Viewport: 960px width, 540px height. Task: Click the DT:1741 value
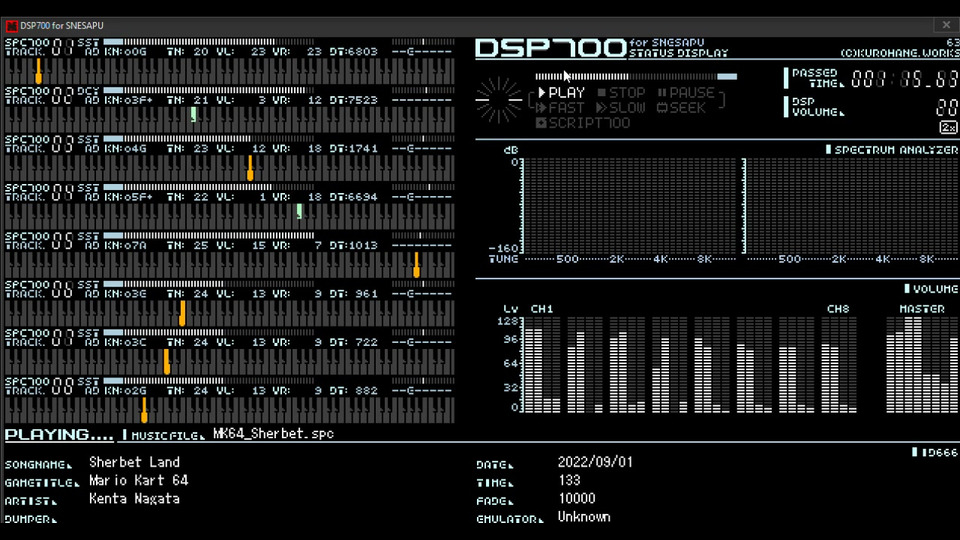click(353, 149)
